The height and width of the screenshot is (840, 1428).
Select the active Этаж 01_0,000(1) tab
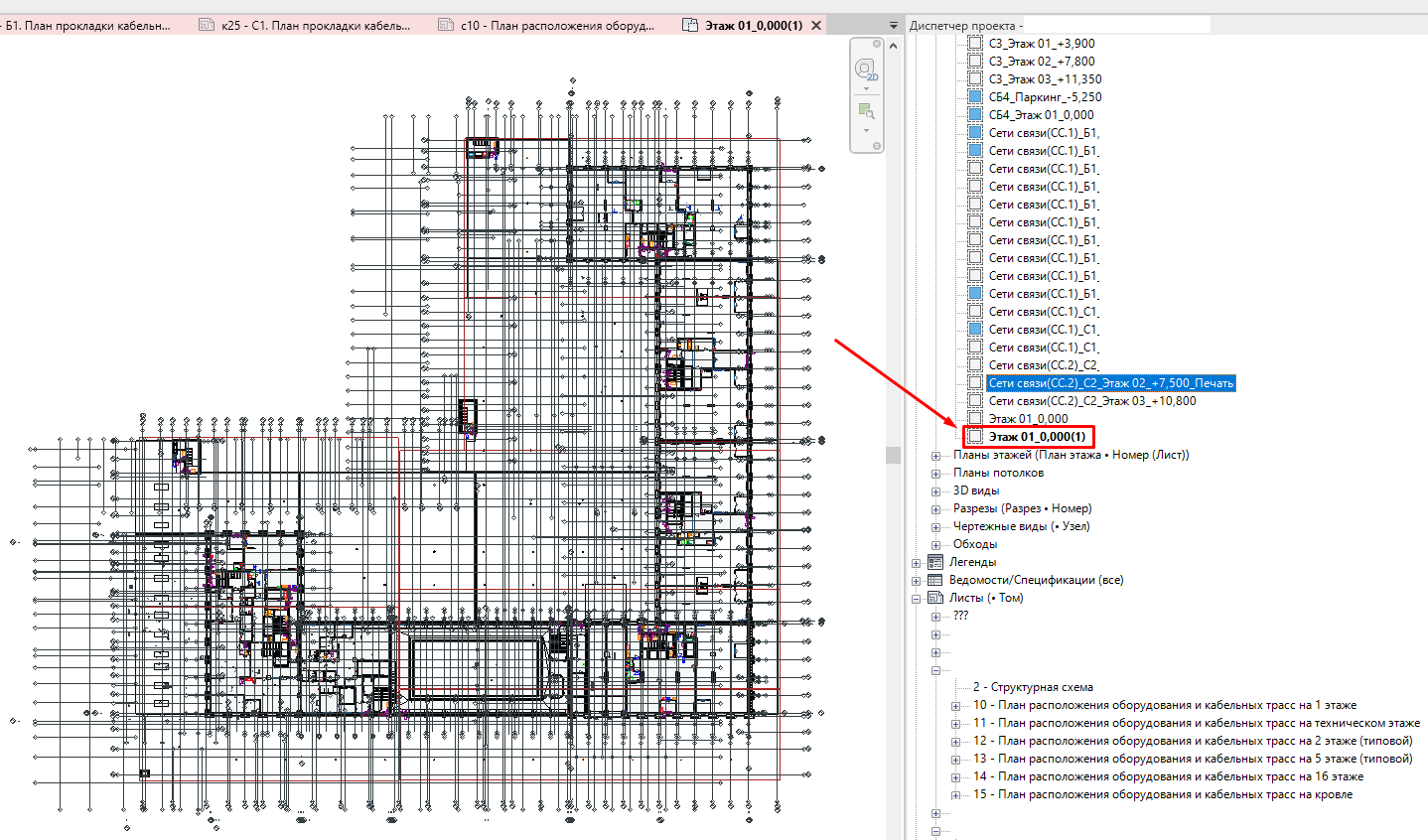754,26
